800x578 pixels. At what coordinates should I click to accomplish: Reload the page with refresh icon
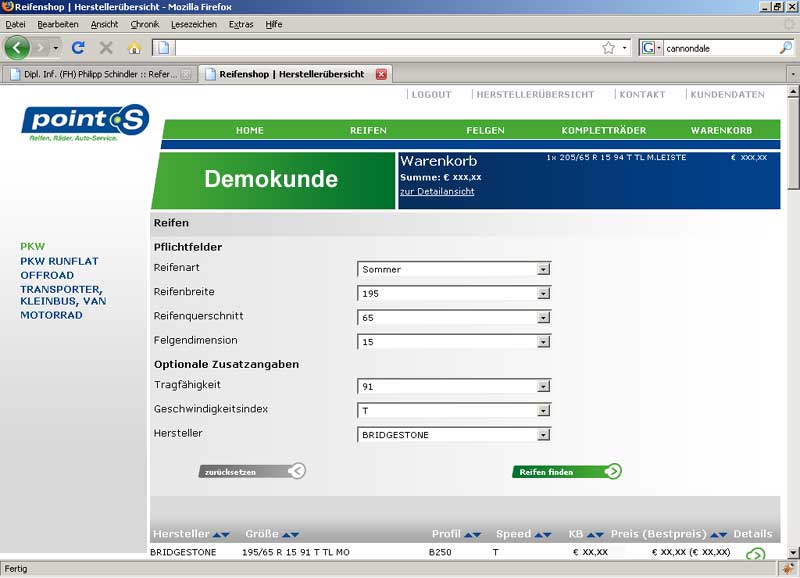coord(78,47)
